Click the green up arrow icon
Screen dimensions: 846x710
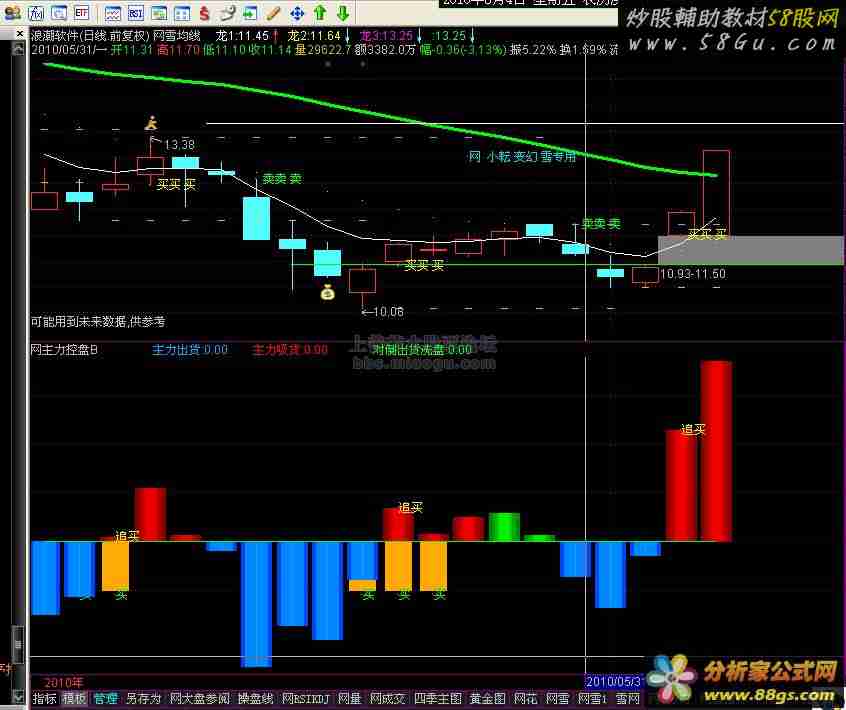click(x=320, y=12)
